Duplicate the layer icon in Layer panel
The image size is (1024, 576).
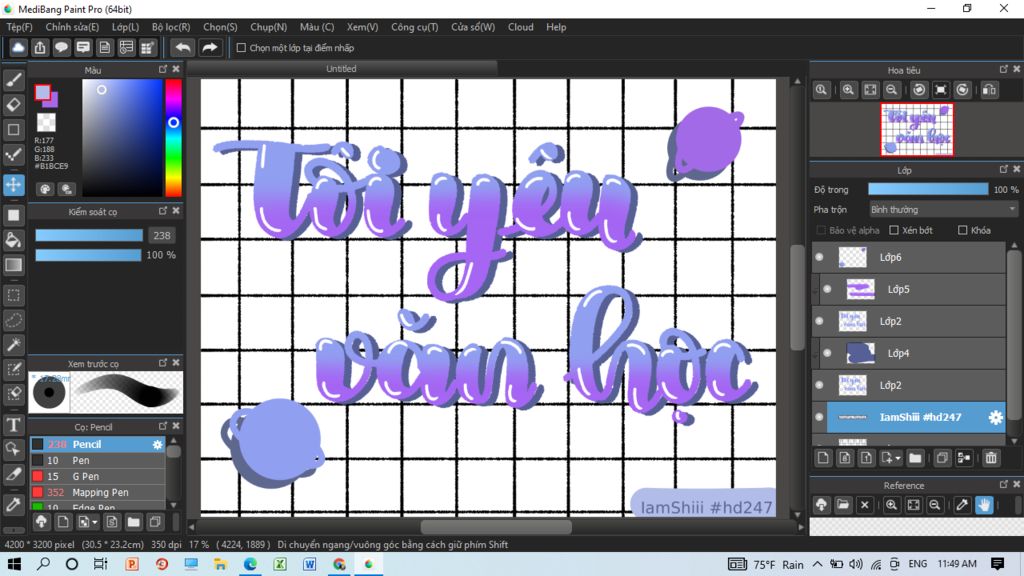[942, 458]
